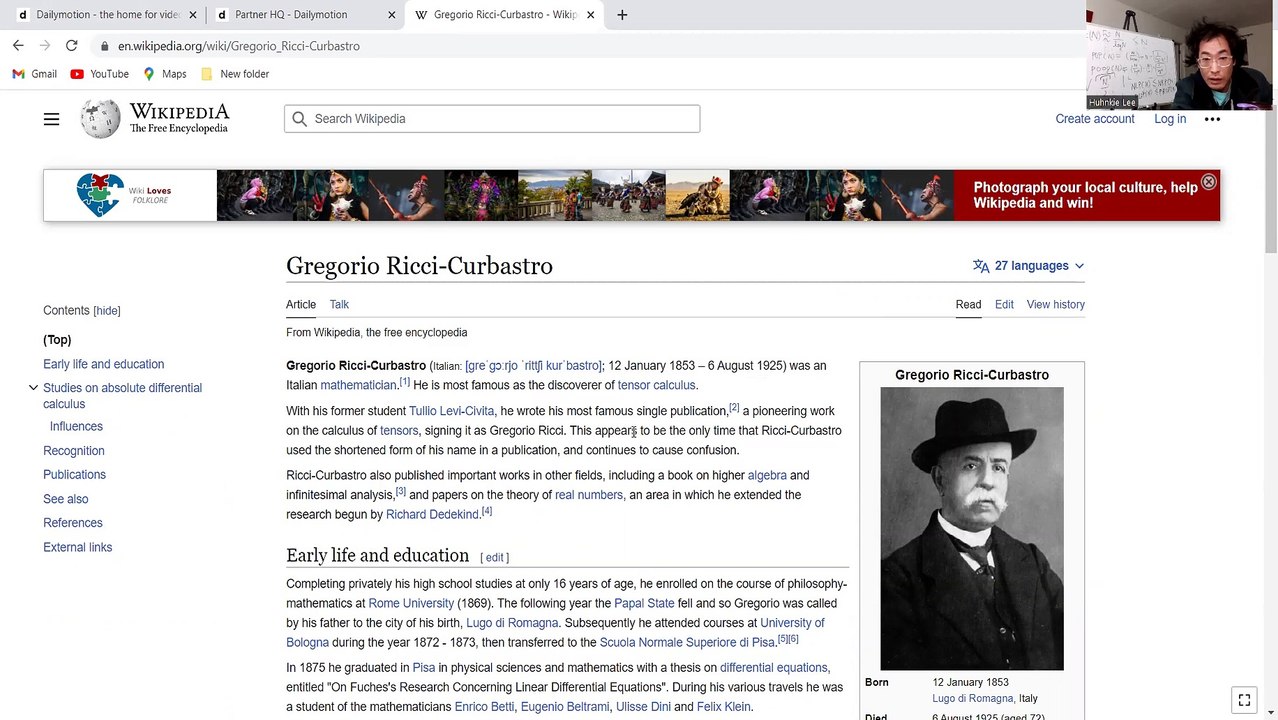
Task: Open the Felix Klein link
Action: [x=724, y=707]
